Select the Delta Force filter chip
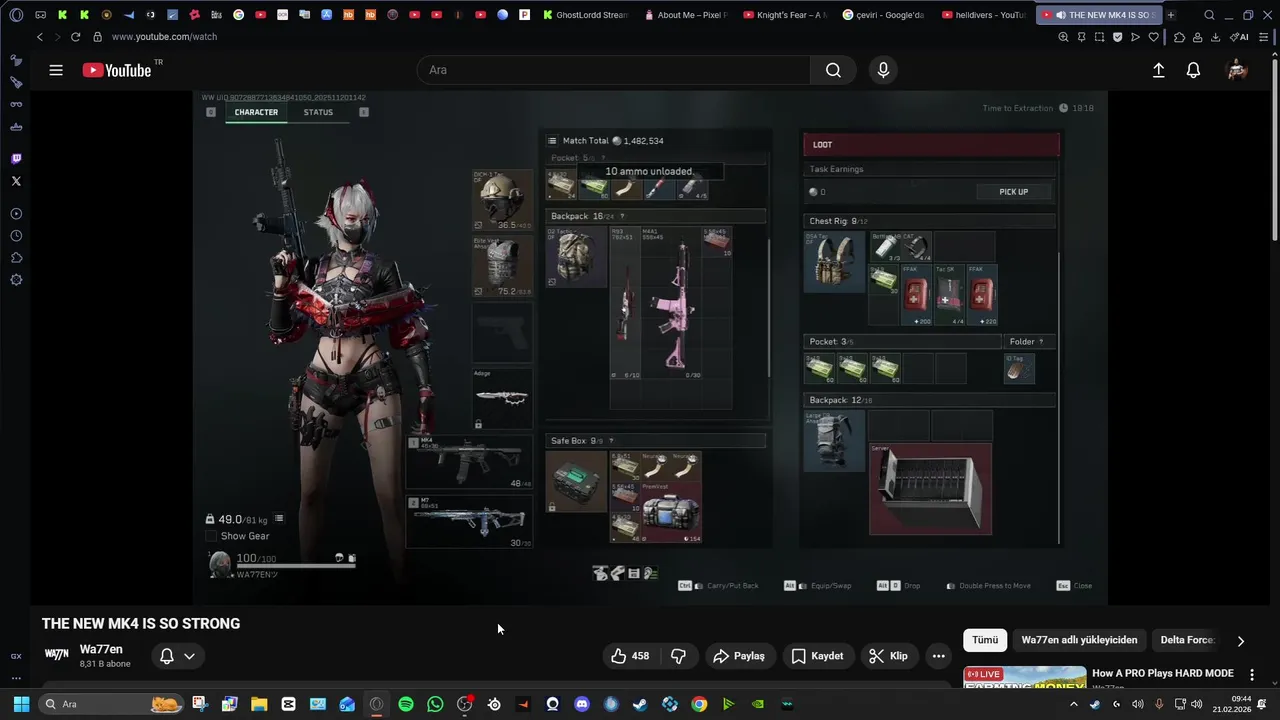Viewport: 1280px width, 720px height. tap(1187, 640)
